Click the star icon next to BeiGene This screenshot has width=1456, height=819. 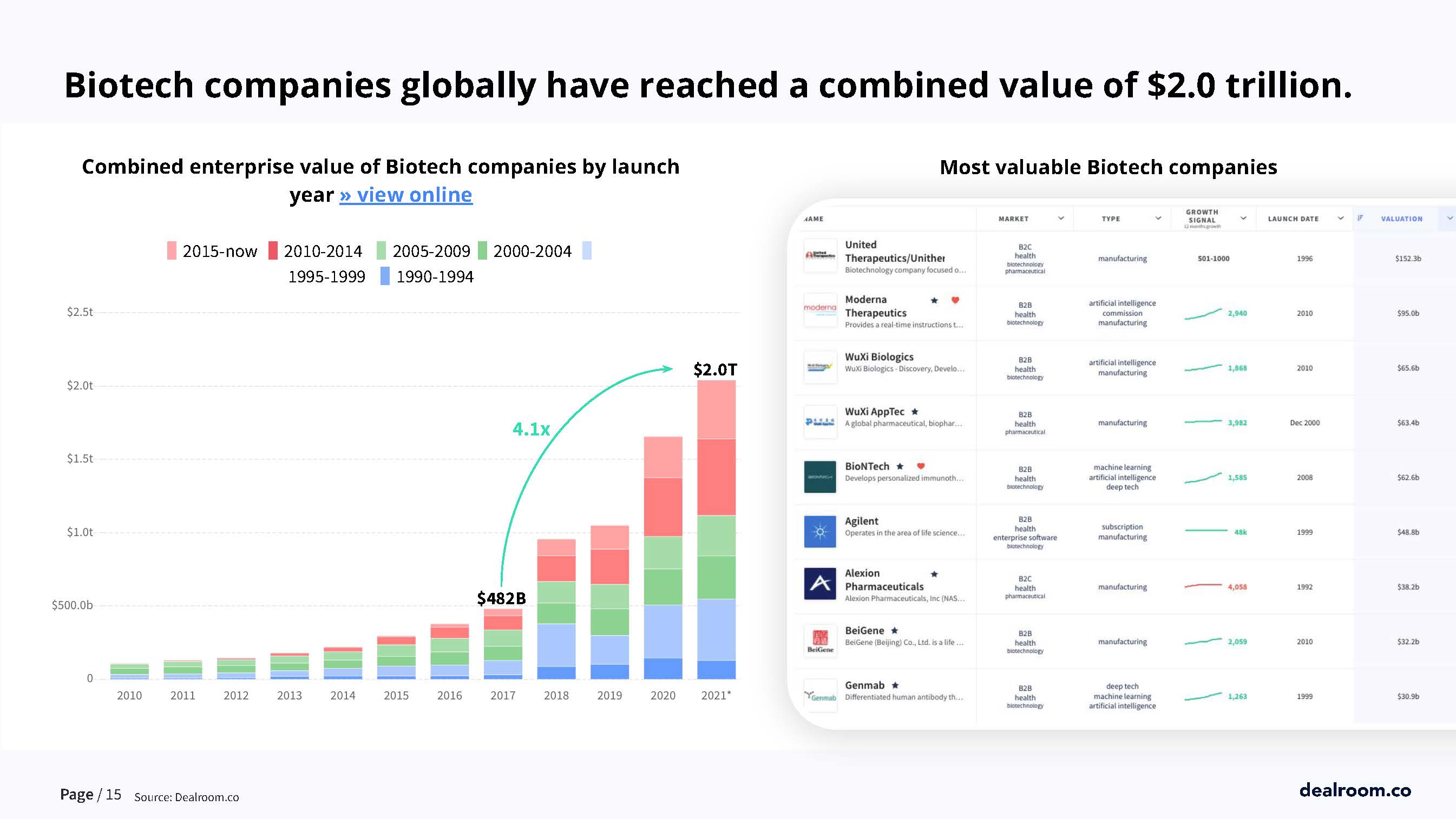(x=895, y=630)
